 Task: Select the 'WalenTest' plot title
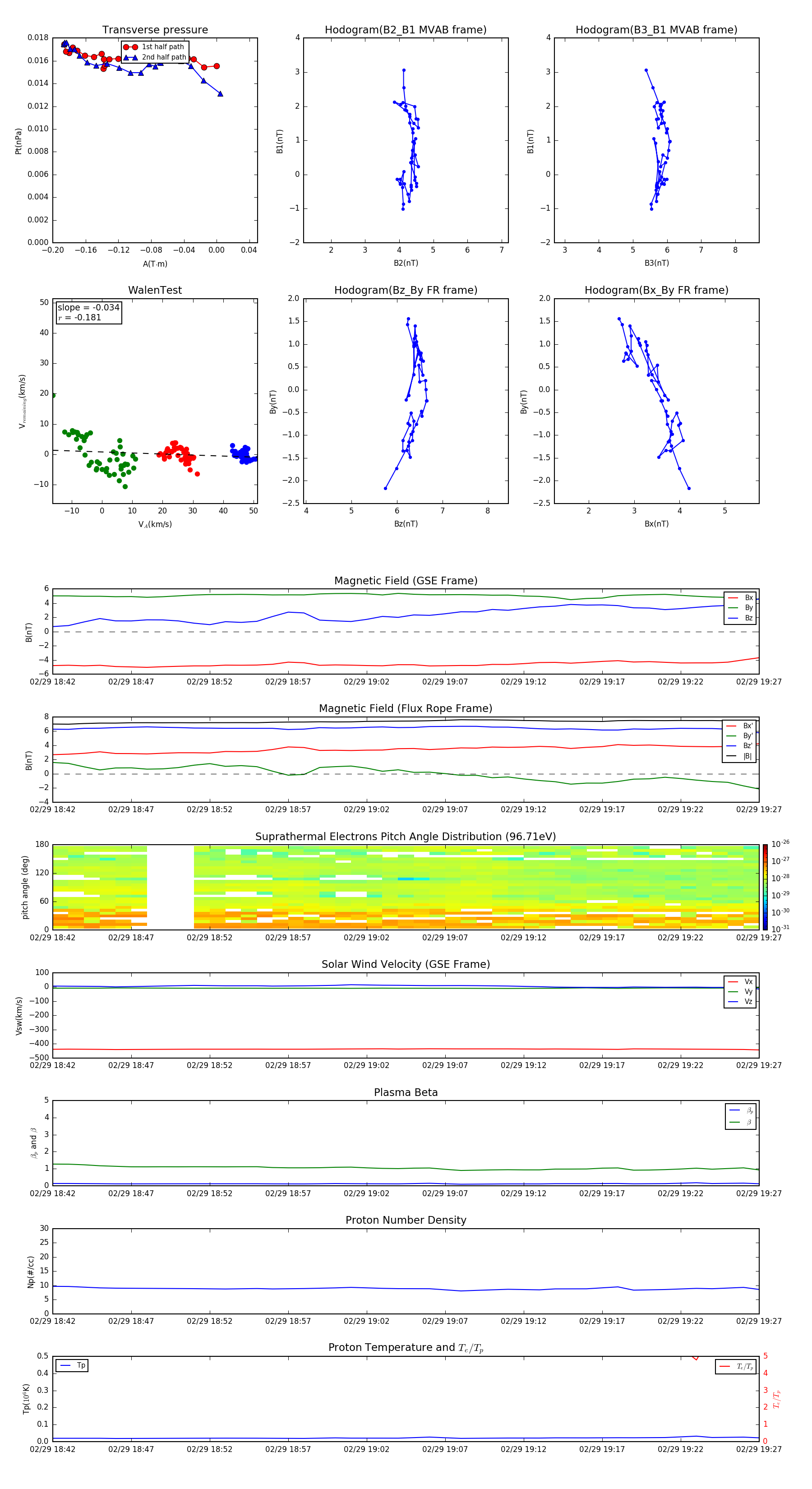pos(155,290)
